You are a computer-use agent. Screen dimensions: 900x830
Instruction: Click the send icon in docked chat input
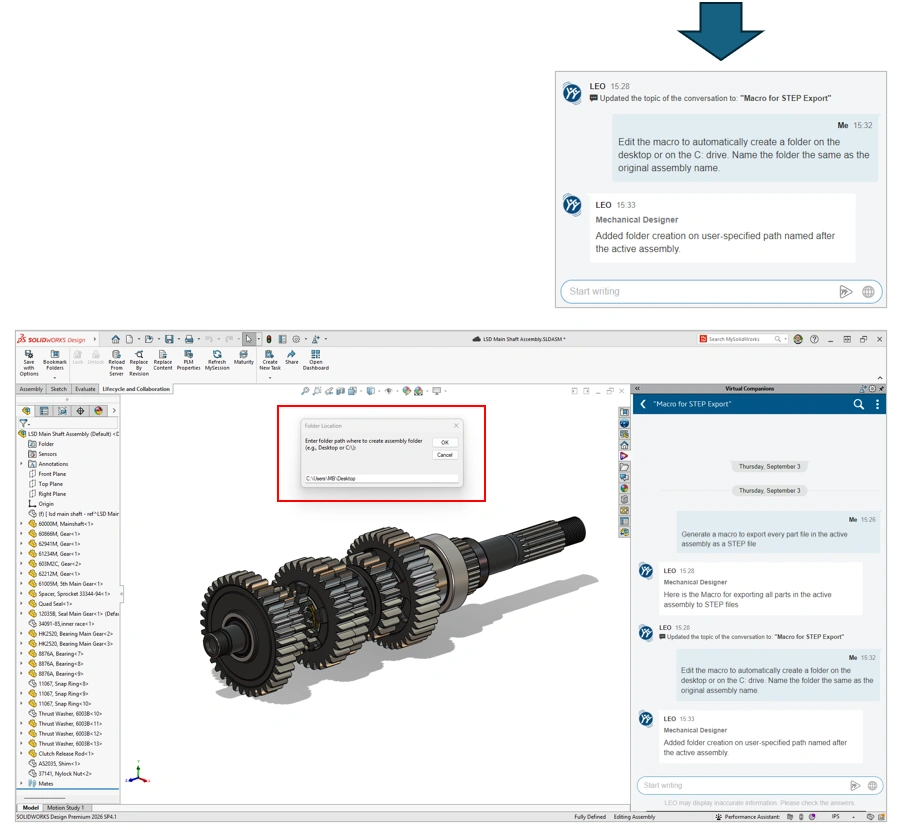855,785
